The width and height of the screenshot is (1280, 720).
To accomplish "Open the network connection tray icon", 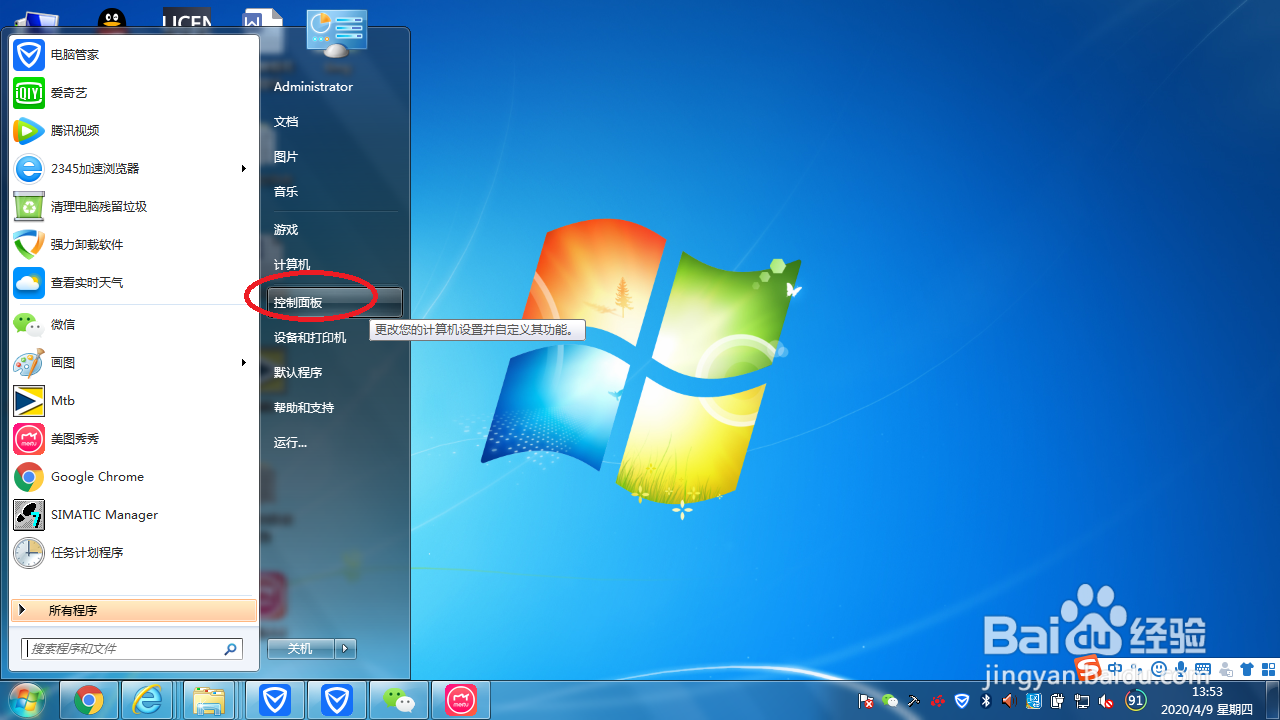I will pos(1082,701).
